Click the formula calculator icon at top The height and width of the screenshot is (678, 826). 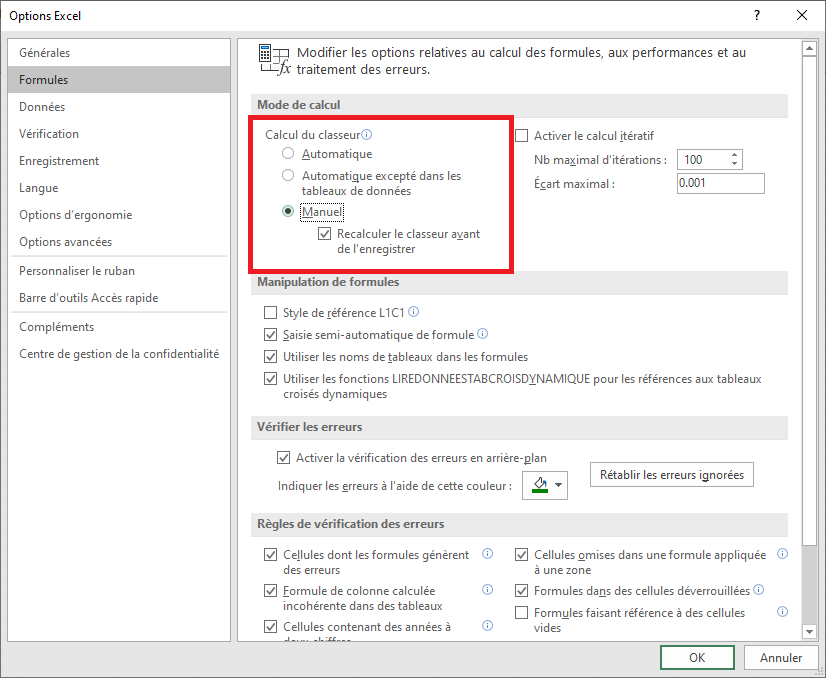274,60
